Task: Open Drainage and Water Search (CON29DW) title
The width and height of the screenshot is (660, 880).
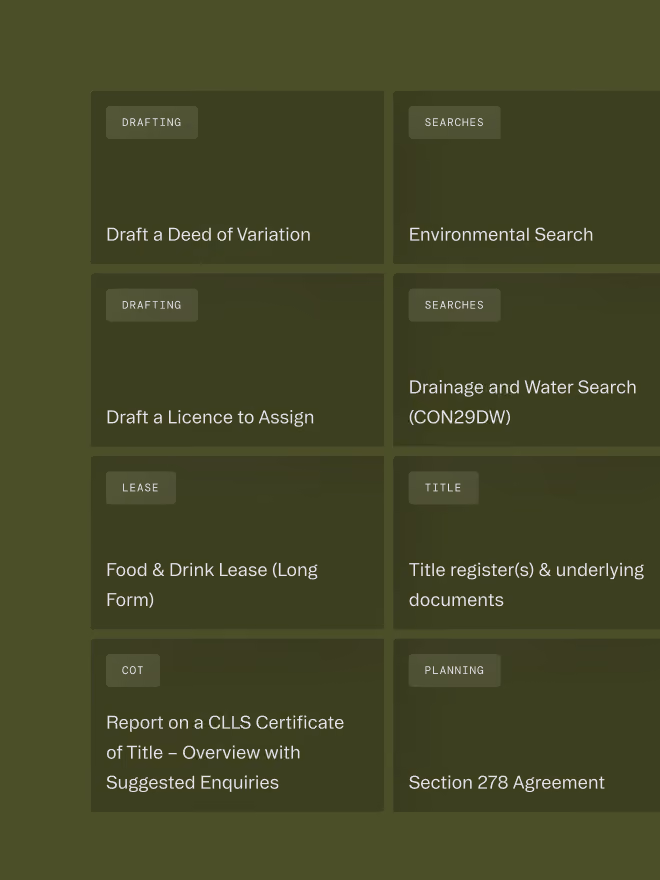Action: click(x=522, y=402)
